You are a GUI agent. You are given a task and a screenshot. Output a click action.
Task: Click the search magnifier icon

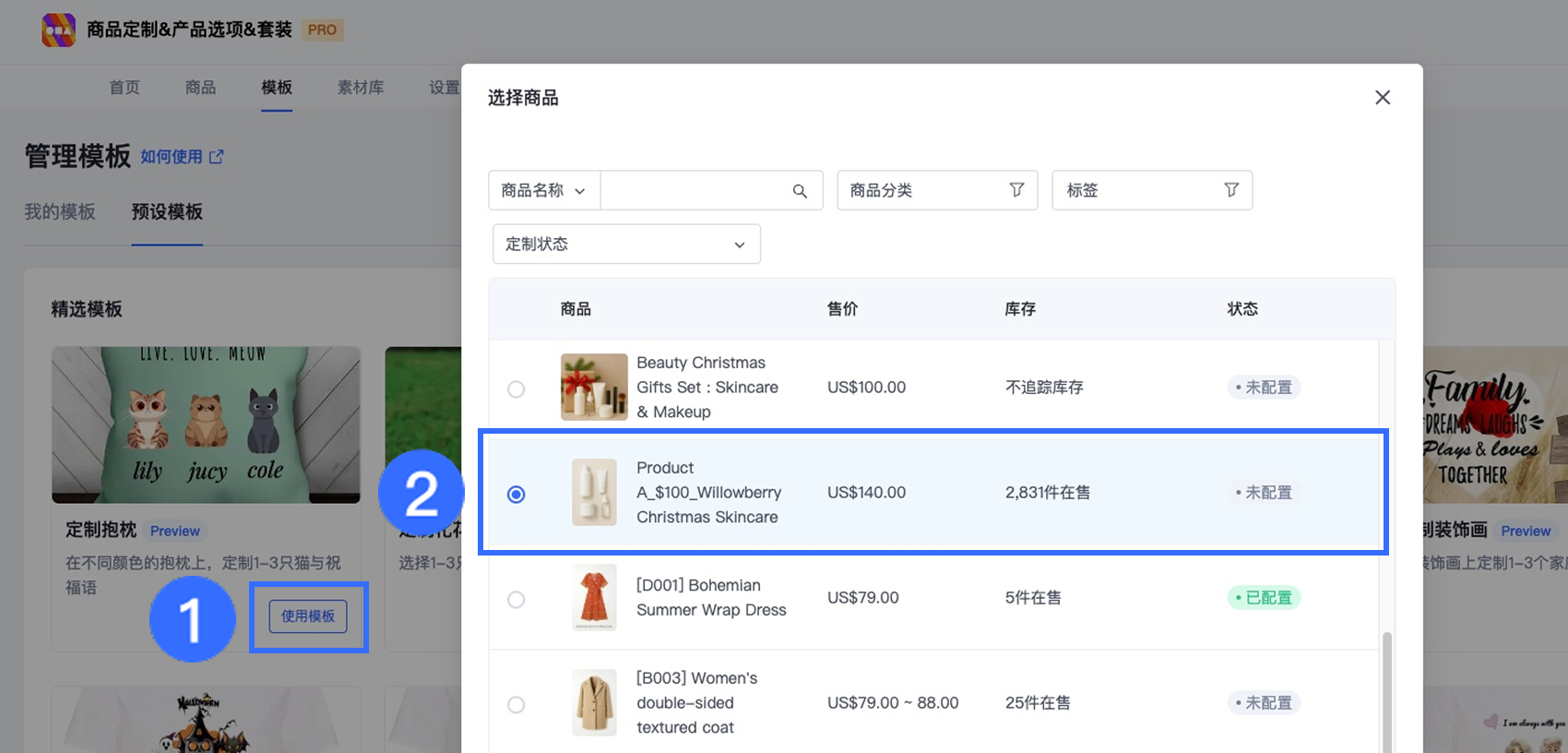pyautogui.click(x=800, y=191)
